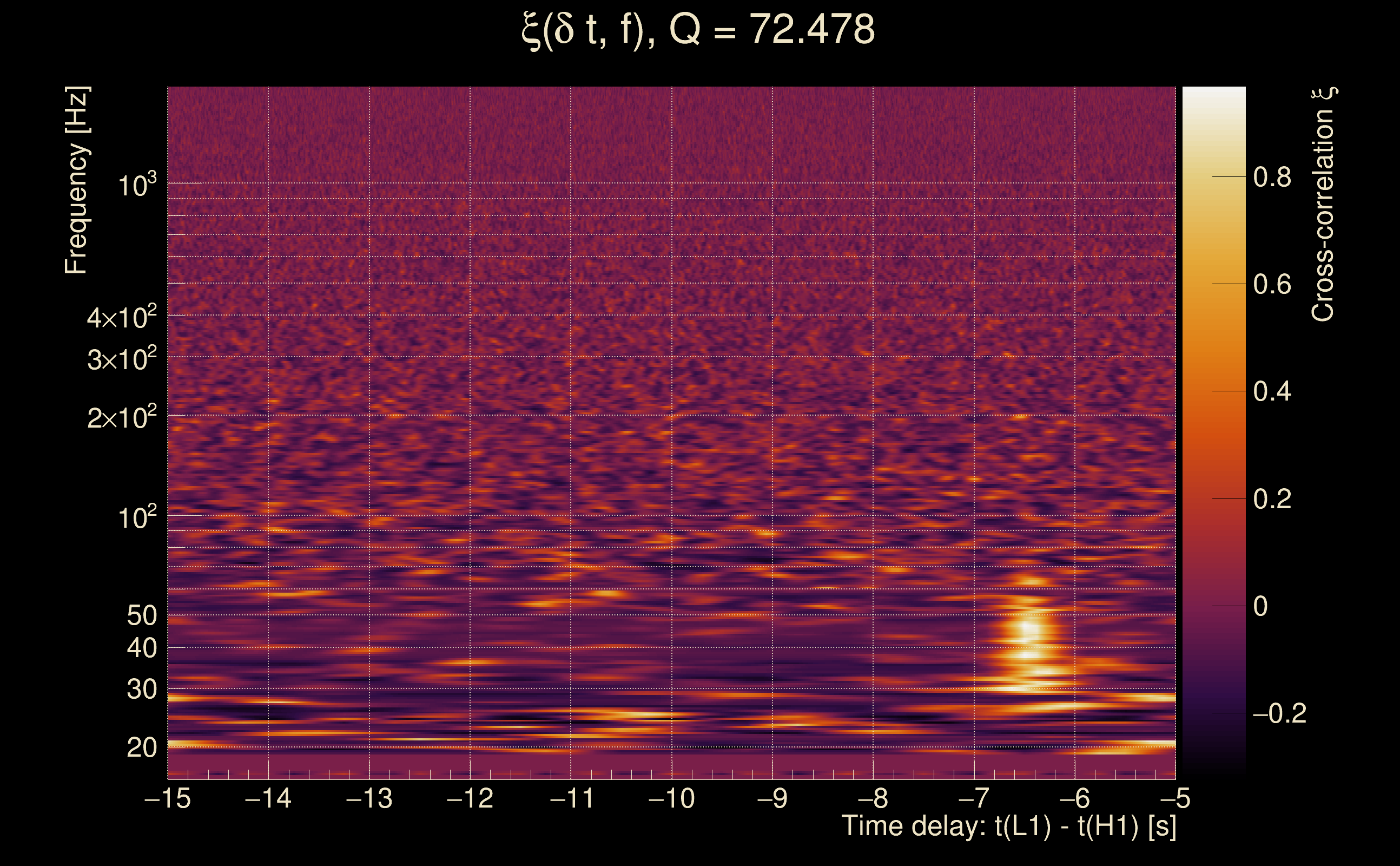The width and height of the screenshot is (1400, 866).
Task: Click the Time delay t(L1) - t(H1) axis label
Action: pos(1008,826)
